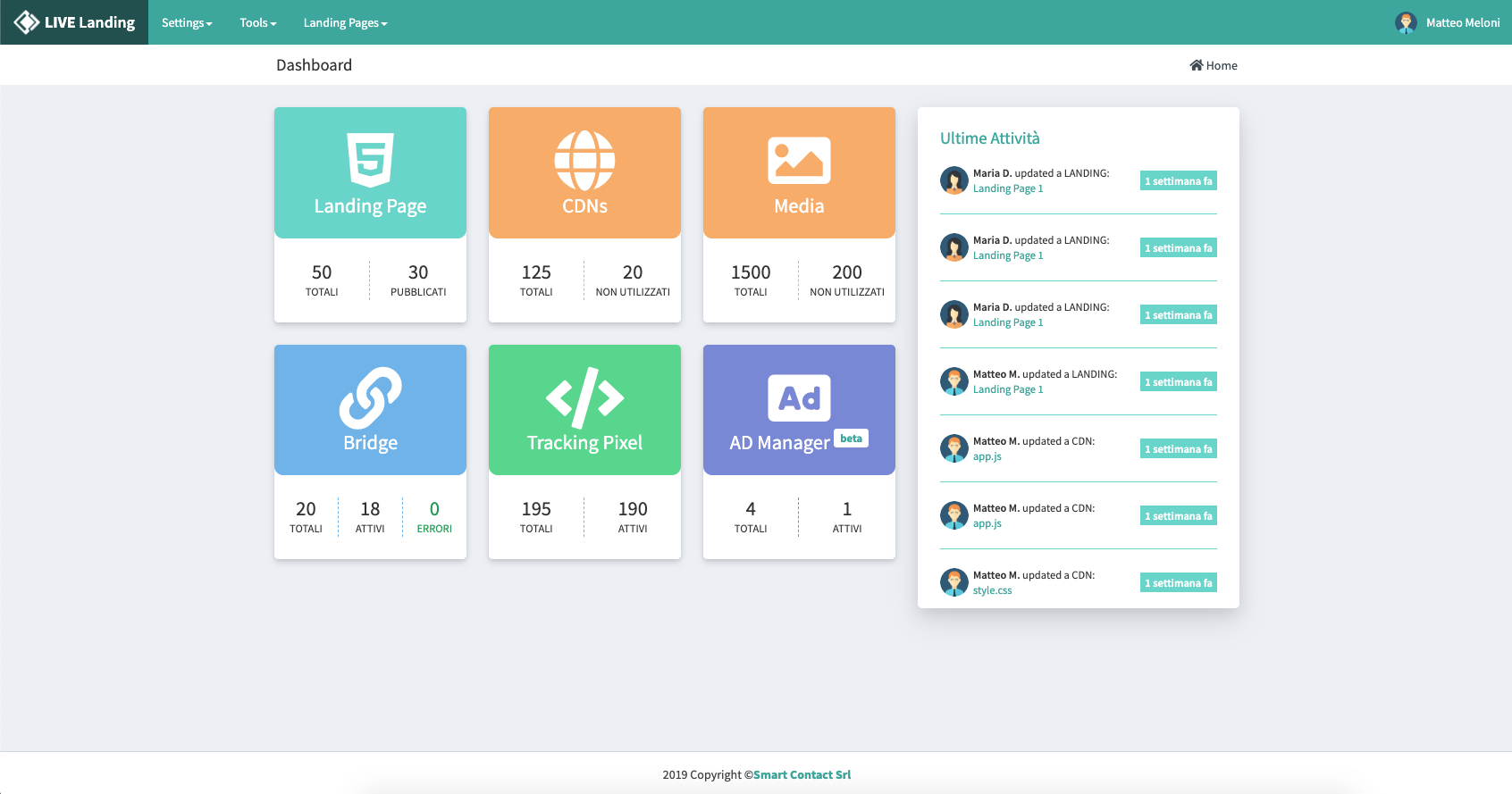The image size is (1512, 794).
Task: Click the LIVE Landing diamond logo icon
Action: pos(27,22)
